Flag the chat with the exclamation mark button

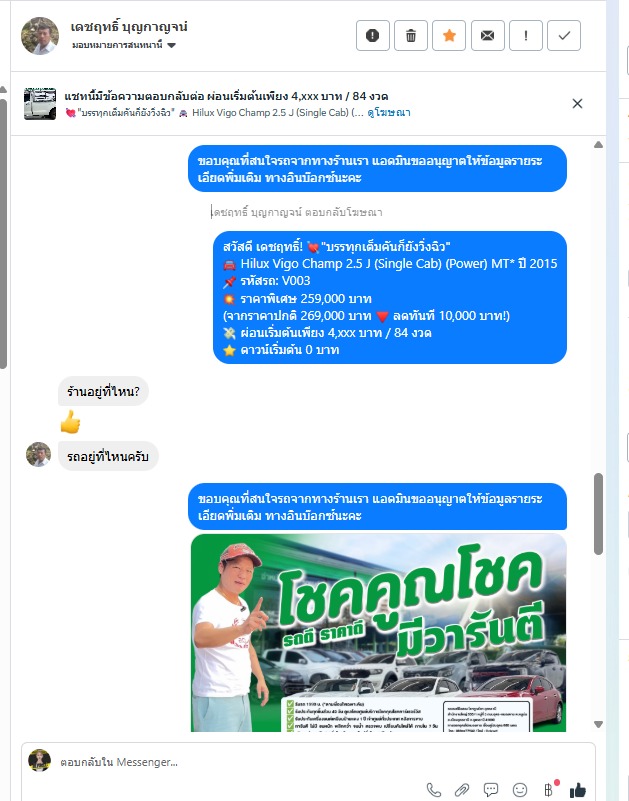click(526, 35)
